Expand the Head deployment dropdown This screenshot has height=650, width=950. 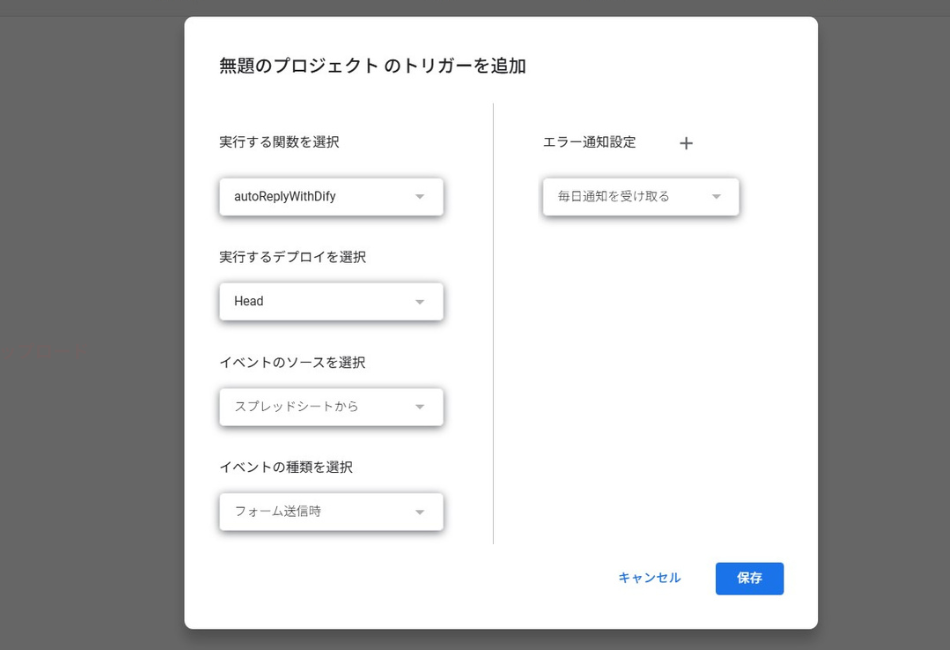pos(320,302)
